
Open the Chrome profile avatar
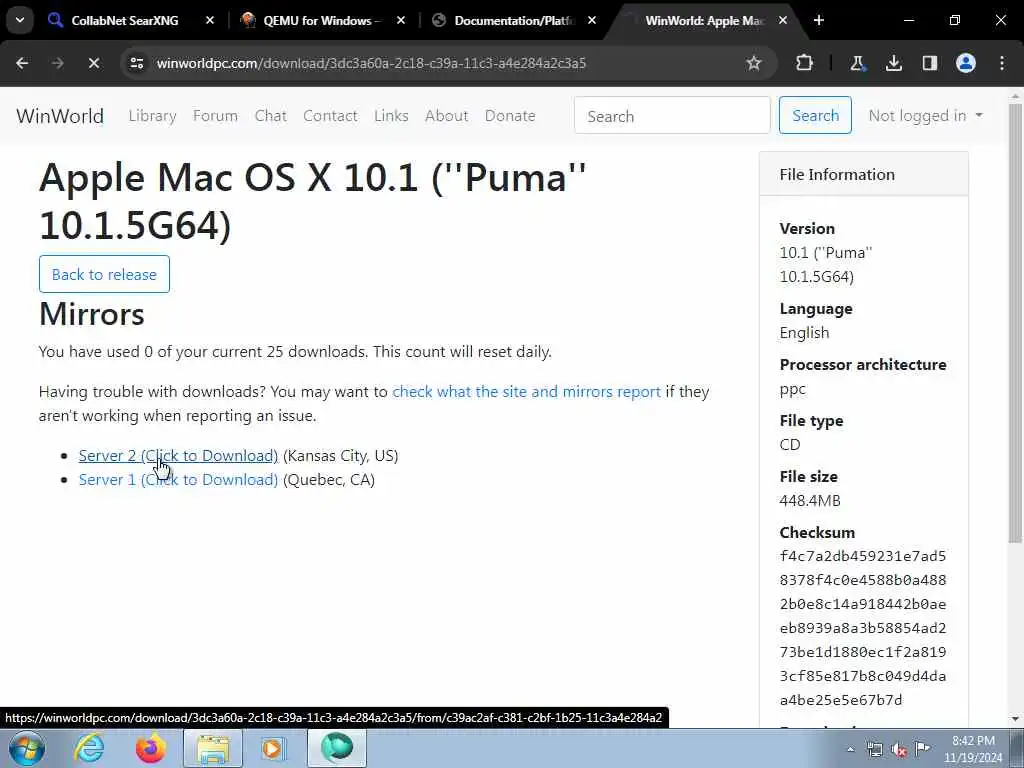tap(966, 63)
